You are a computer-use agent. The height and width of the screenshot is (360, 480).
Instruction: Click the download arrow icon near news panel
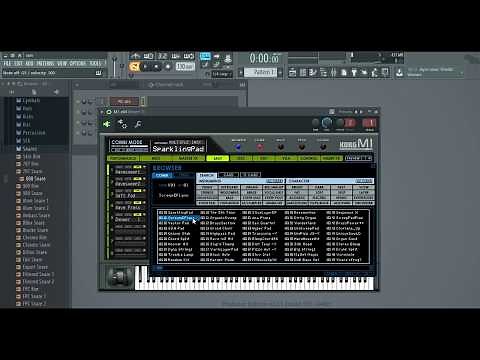pos(399,72)
